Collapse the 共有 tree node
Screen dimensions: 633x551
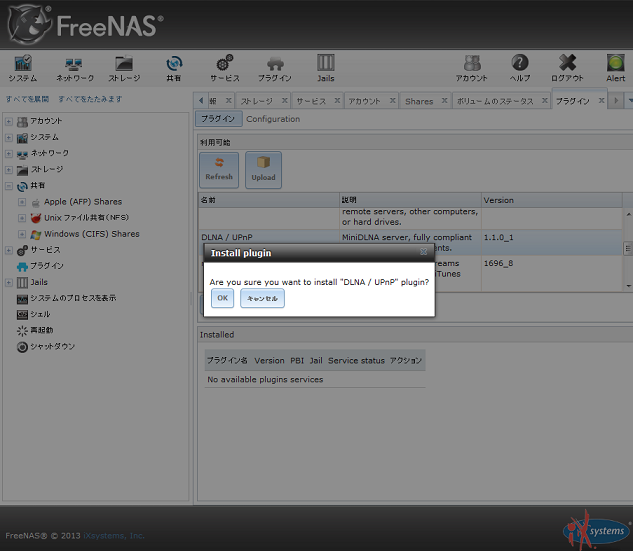tap(9, 186)
